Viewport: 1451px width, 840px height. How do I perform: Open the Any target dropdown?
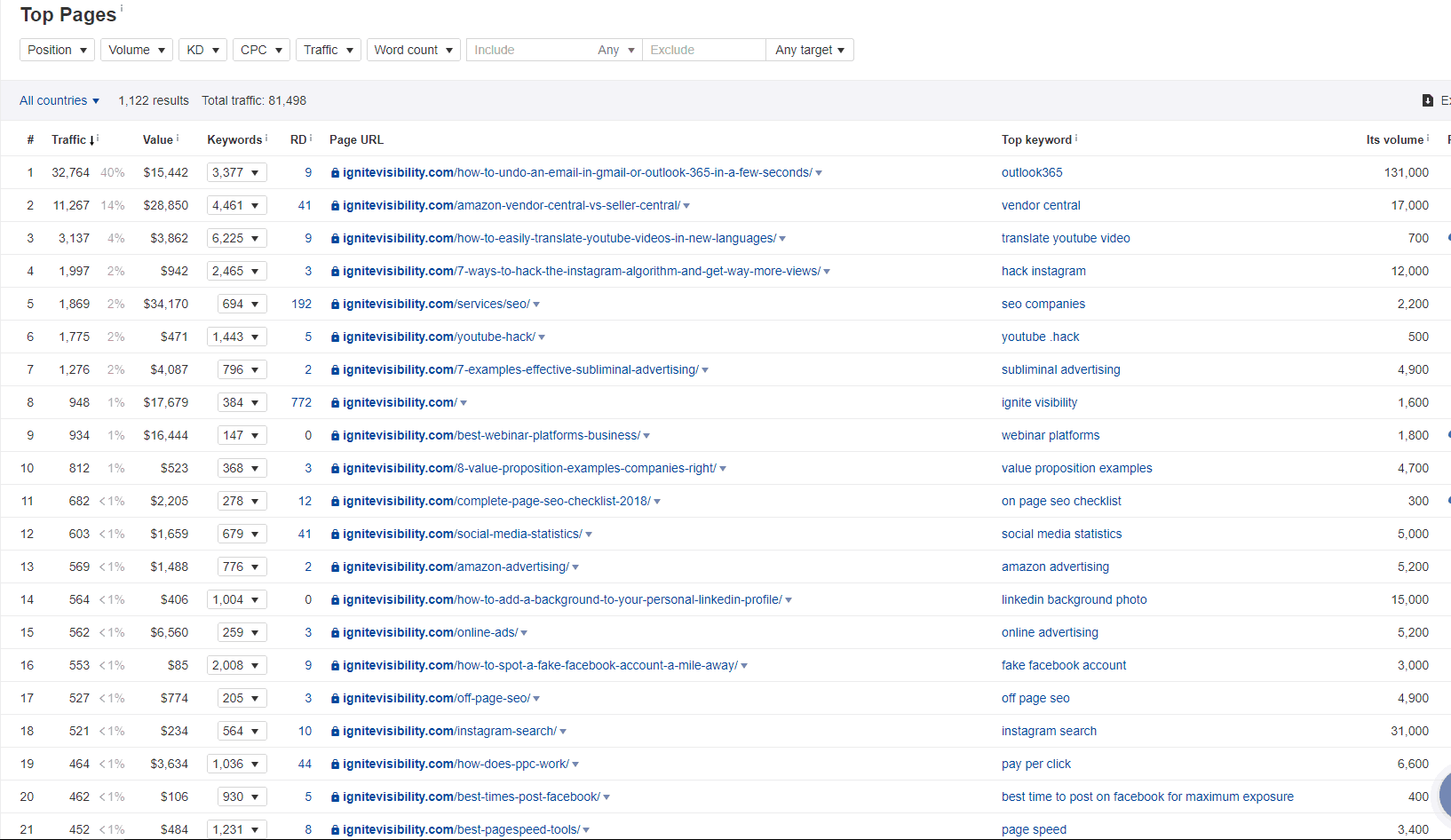point(808,50)
